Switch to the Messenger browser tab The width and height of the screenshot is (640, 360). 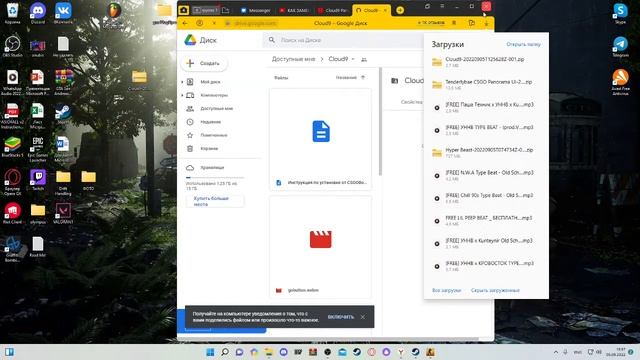coord(255,10)
